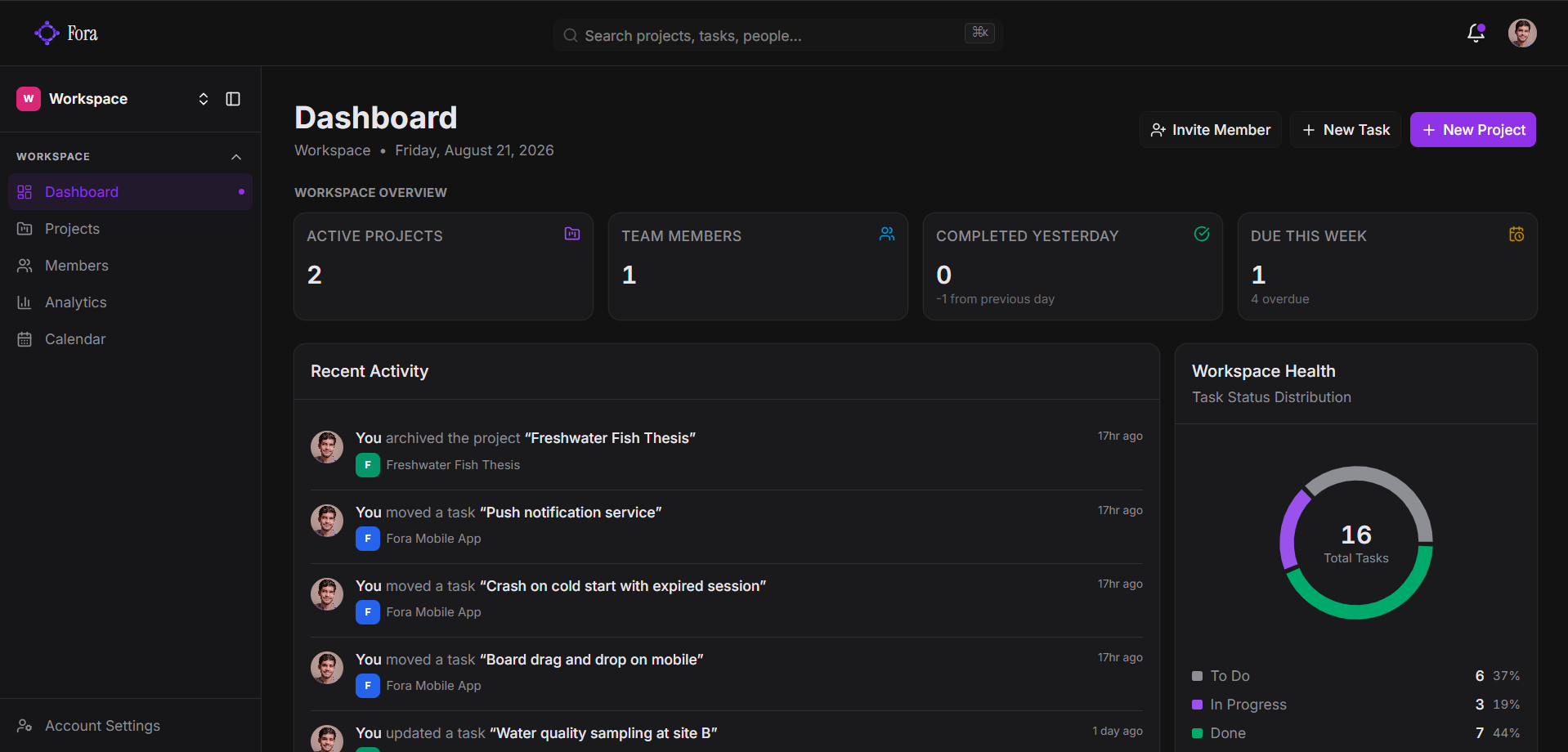Open Members in the sidebar

click(130, 266)
